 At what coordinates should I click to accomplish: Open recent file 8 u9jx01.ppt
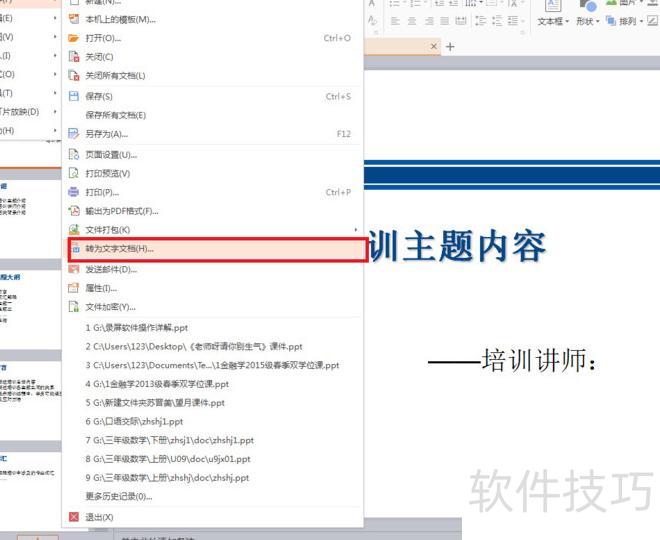tap(212, 459)
